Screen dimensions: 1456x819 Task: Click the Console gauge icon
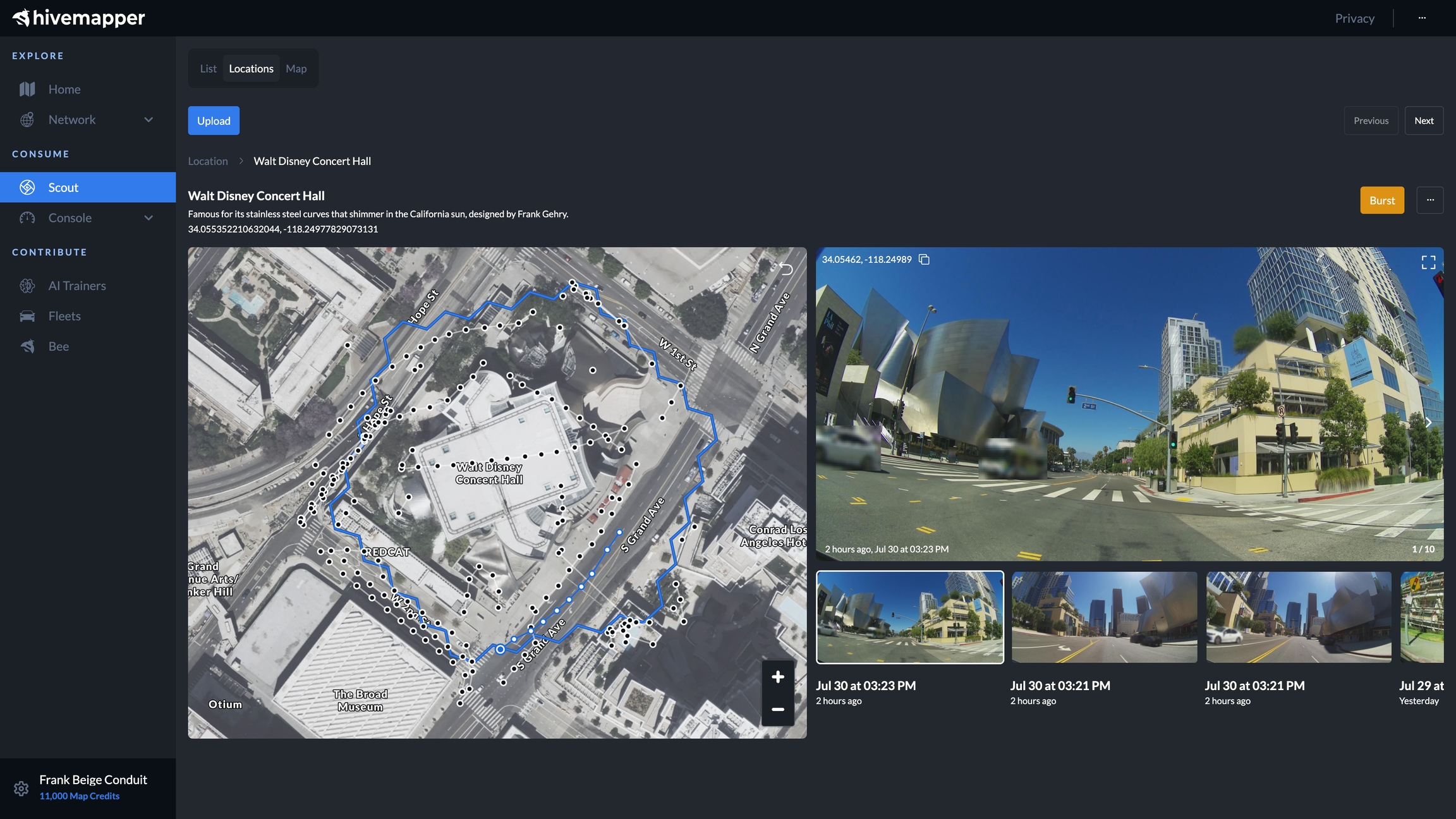tap(27, 218)
